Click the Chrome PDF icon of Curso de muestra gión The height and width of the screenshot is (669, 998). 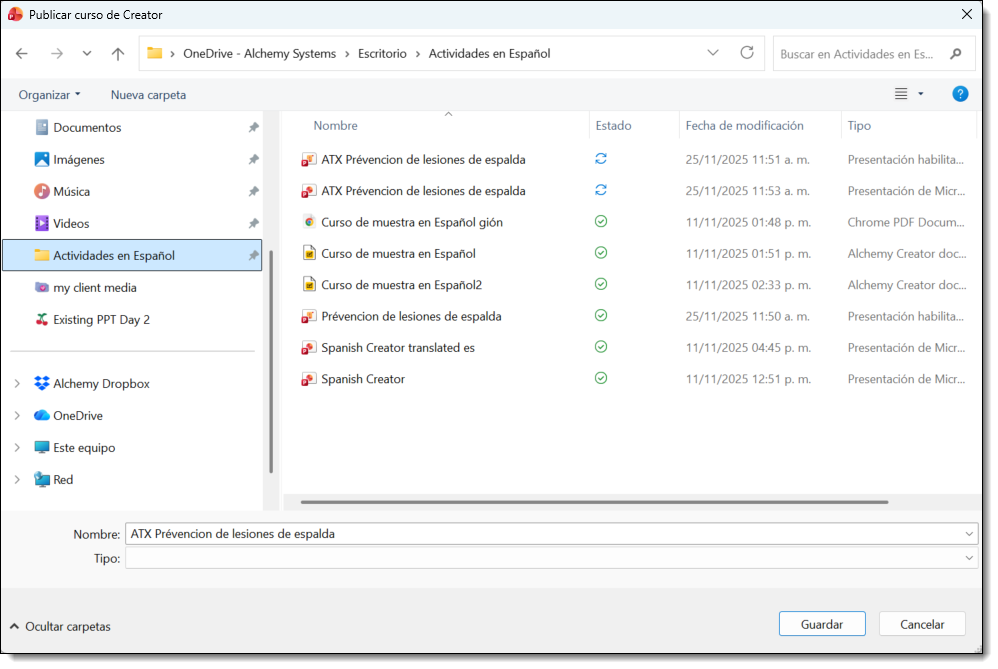click(309, 222)
